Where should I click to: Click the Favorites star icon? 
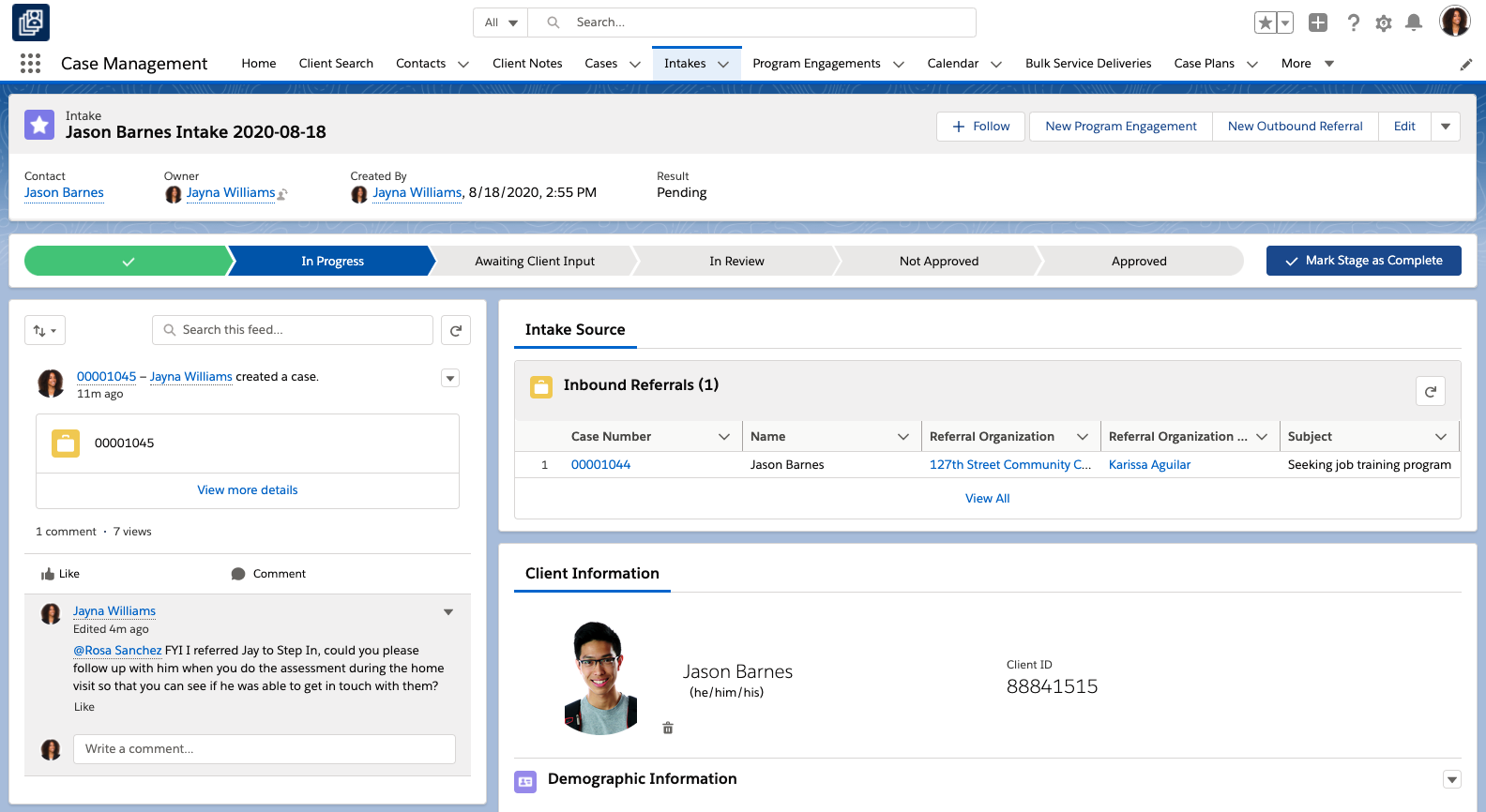(x=1266, y=23)
